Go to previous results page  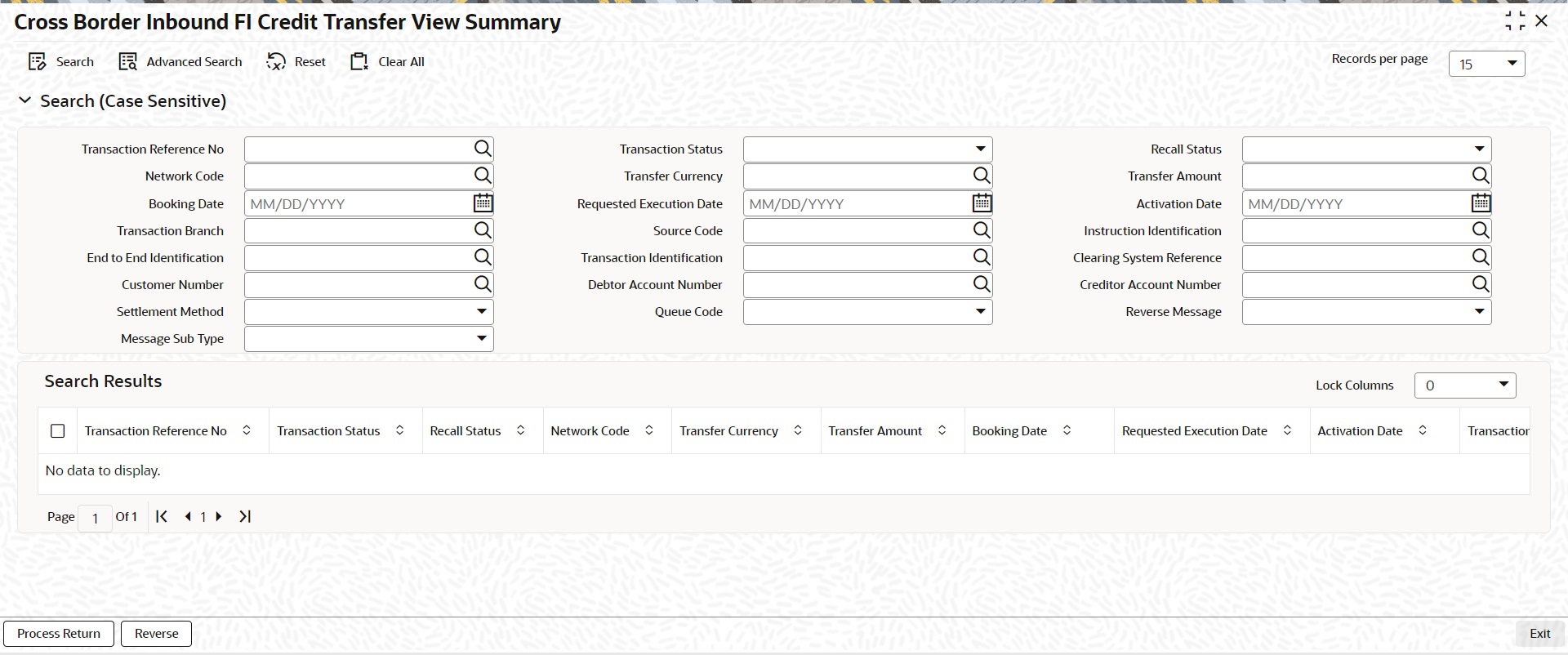pos(188,516)
